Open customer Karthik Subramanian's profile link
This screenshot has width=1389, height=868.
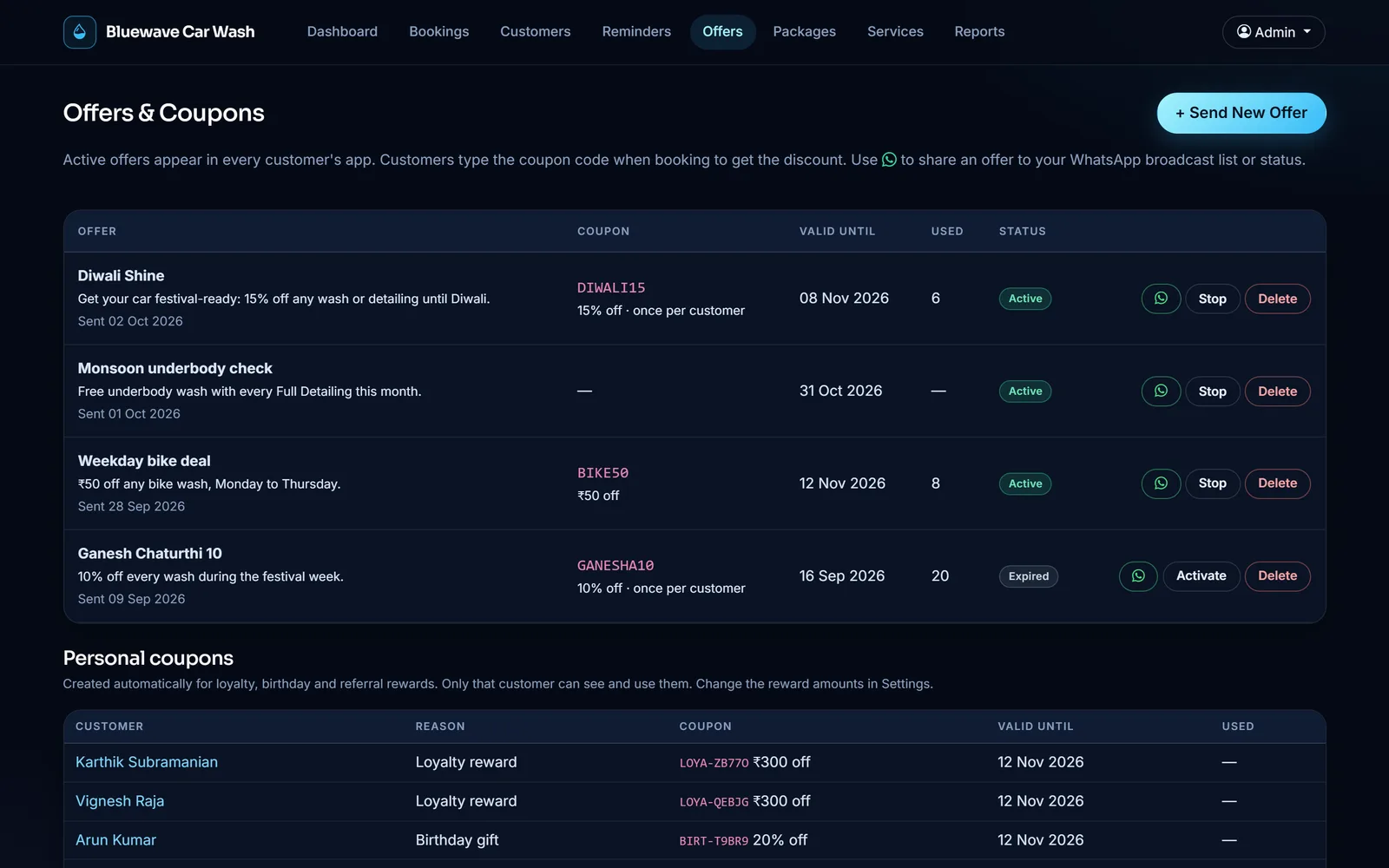coord(147,762)
